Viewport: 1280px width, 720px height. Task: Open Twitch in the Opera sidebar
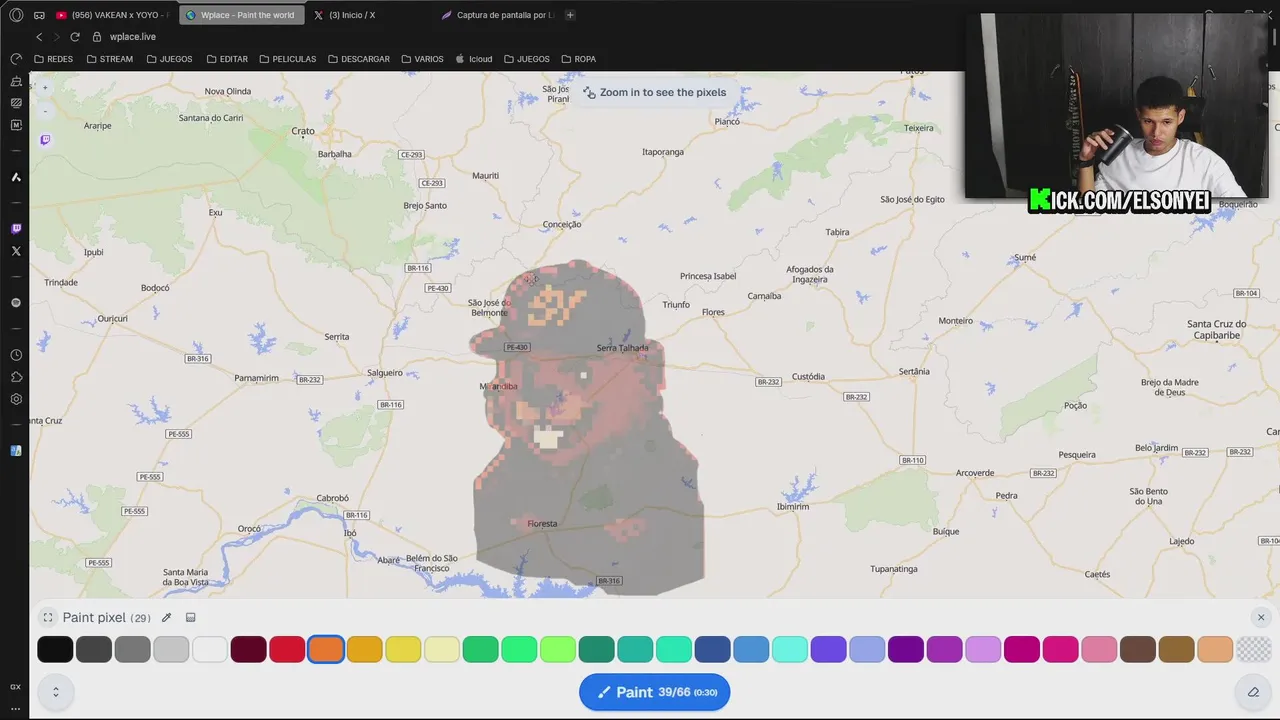[x=16, y=229]
